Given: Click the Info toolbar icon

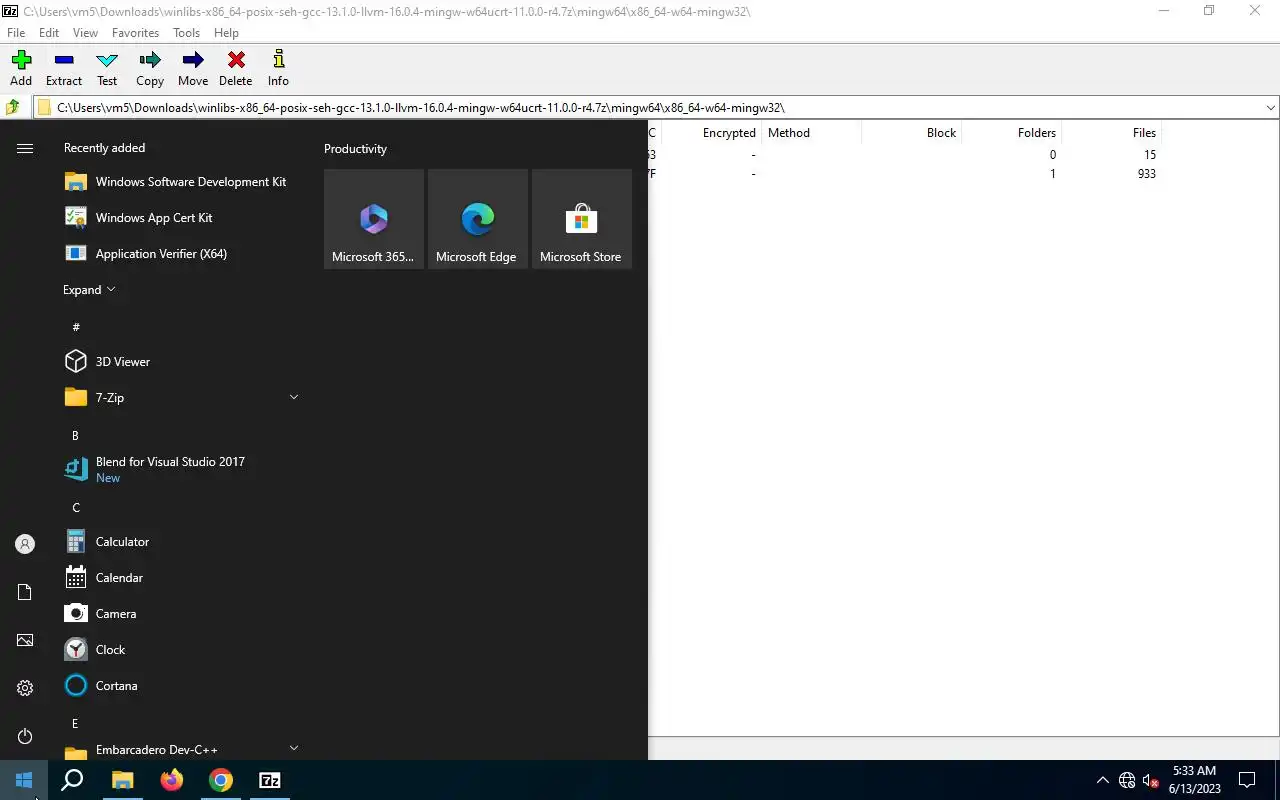Looking at the screenshot, I should pyautogui.click(x=278, y=69).
